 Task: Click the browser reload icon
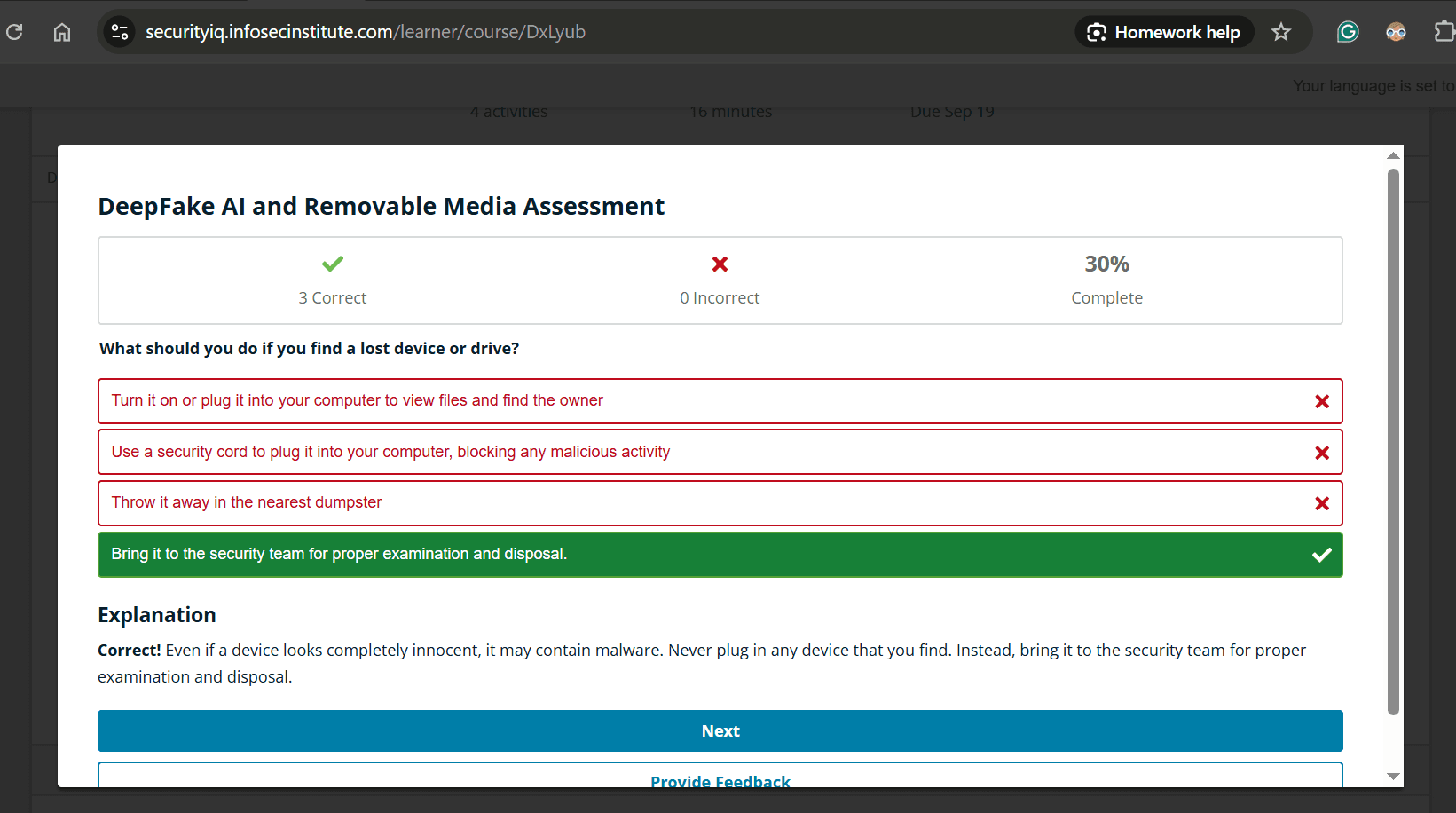tap(14, 32)
